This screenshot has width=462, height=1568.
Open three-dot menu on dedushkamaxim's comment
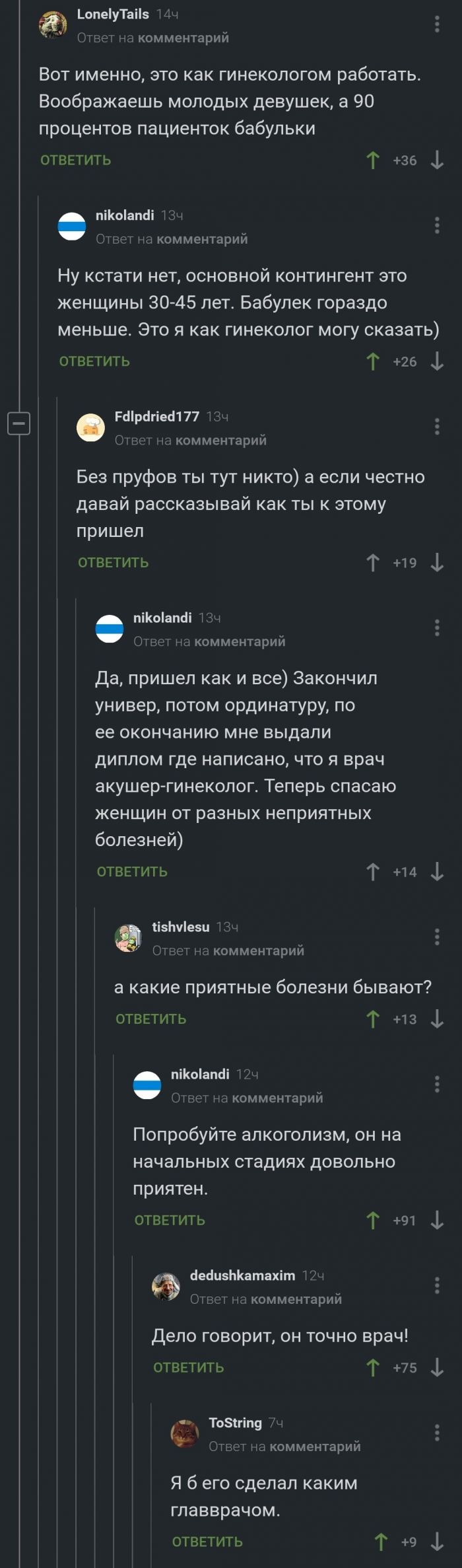(x=437, y=1285)
